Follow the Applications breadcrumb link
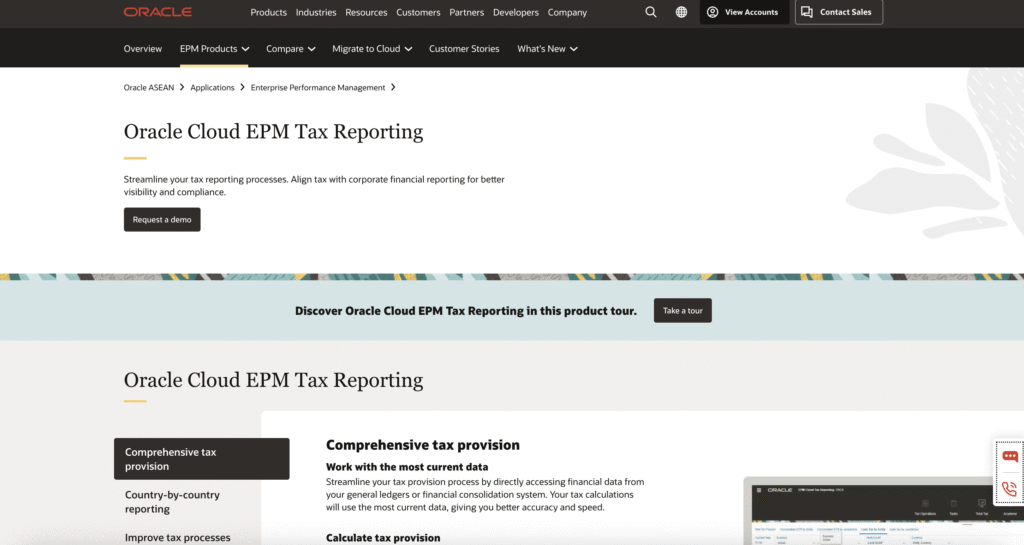The height and width of the screenshot is (545, 1024). tap(212, 87)
